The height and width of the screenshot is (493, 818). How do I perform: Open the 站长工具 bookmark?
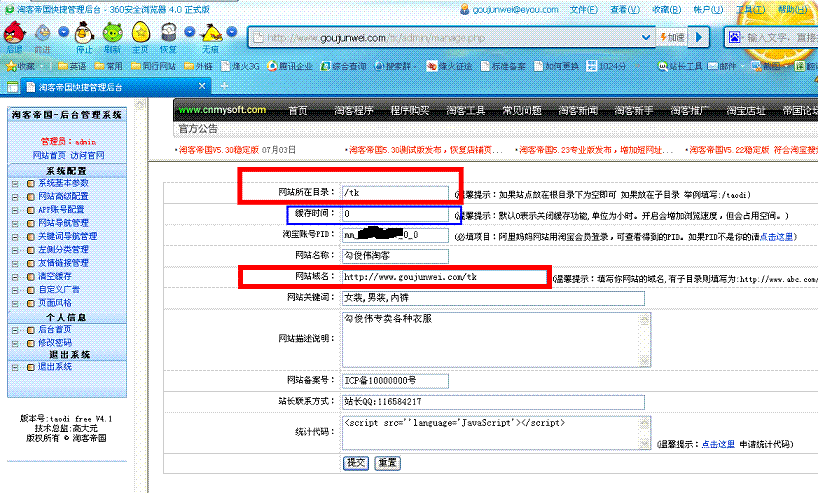(x=680, y=66)
